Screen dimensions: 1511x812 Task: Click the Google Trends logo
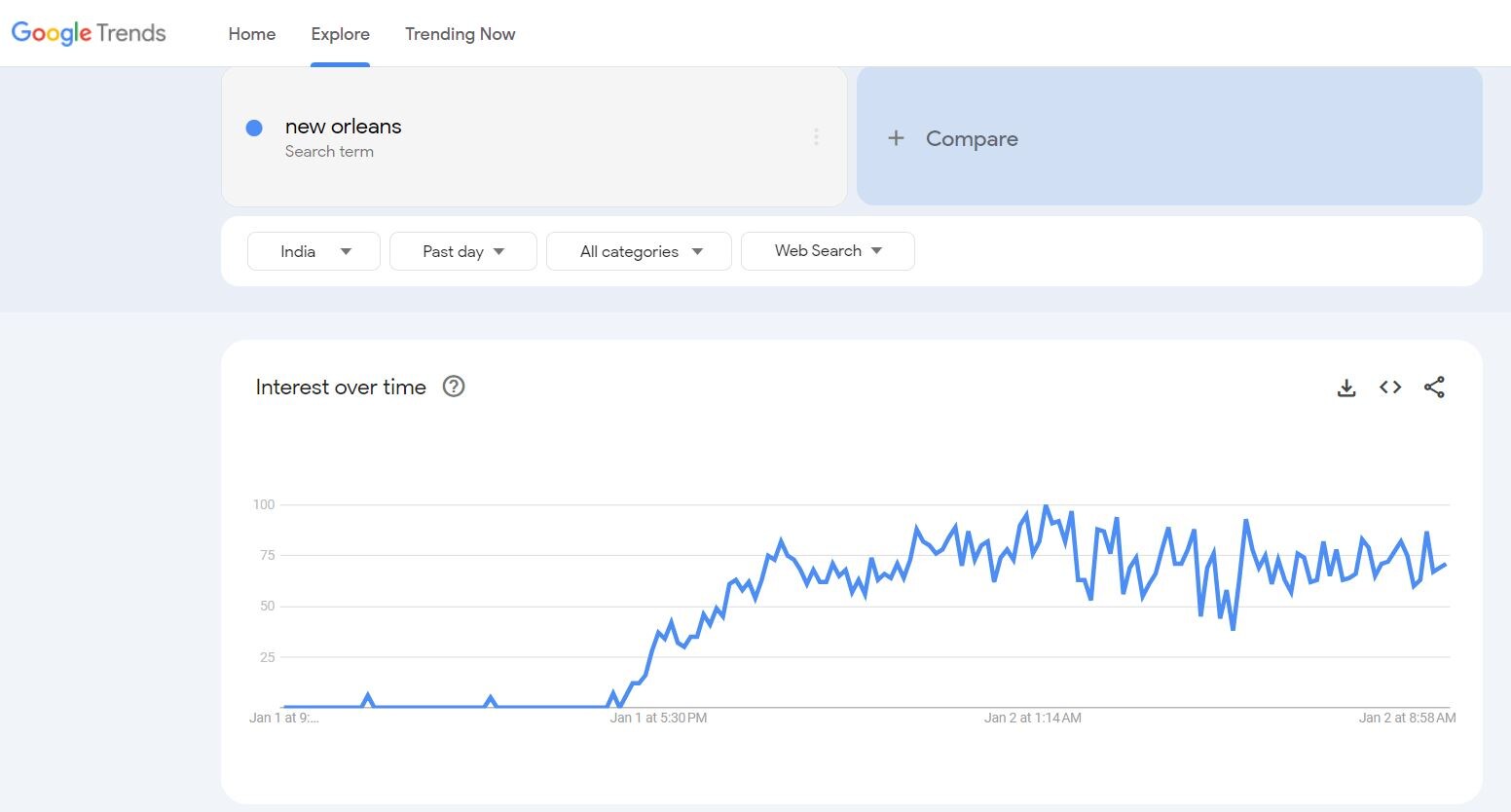coord(89,33)
